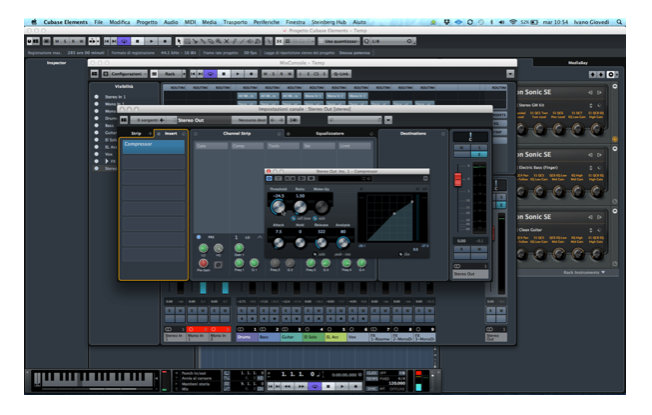Toggle visibility dot for Vox channel
The height and width of the screenshot is (415, 652).
(96, 154)
